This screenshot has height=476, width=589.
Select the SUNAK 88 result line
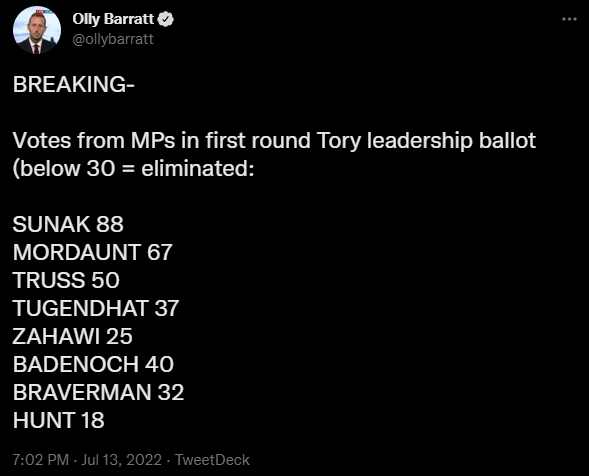[68, 224]
